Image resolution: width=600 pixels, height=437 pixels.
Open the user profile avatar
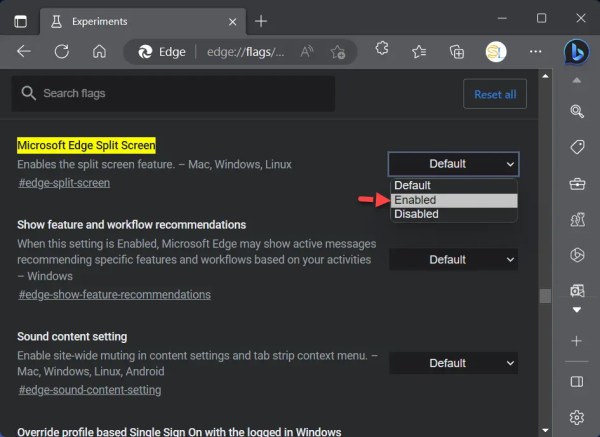tap(496, 52)
